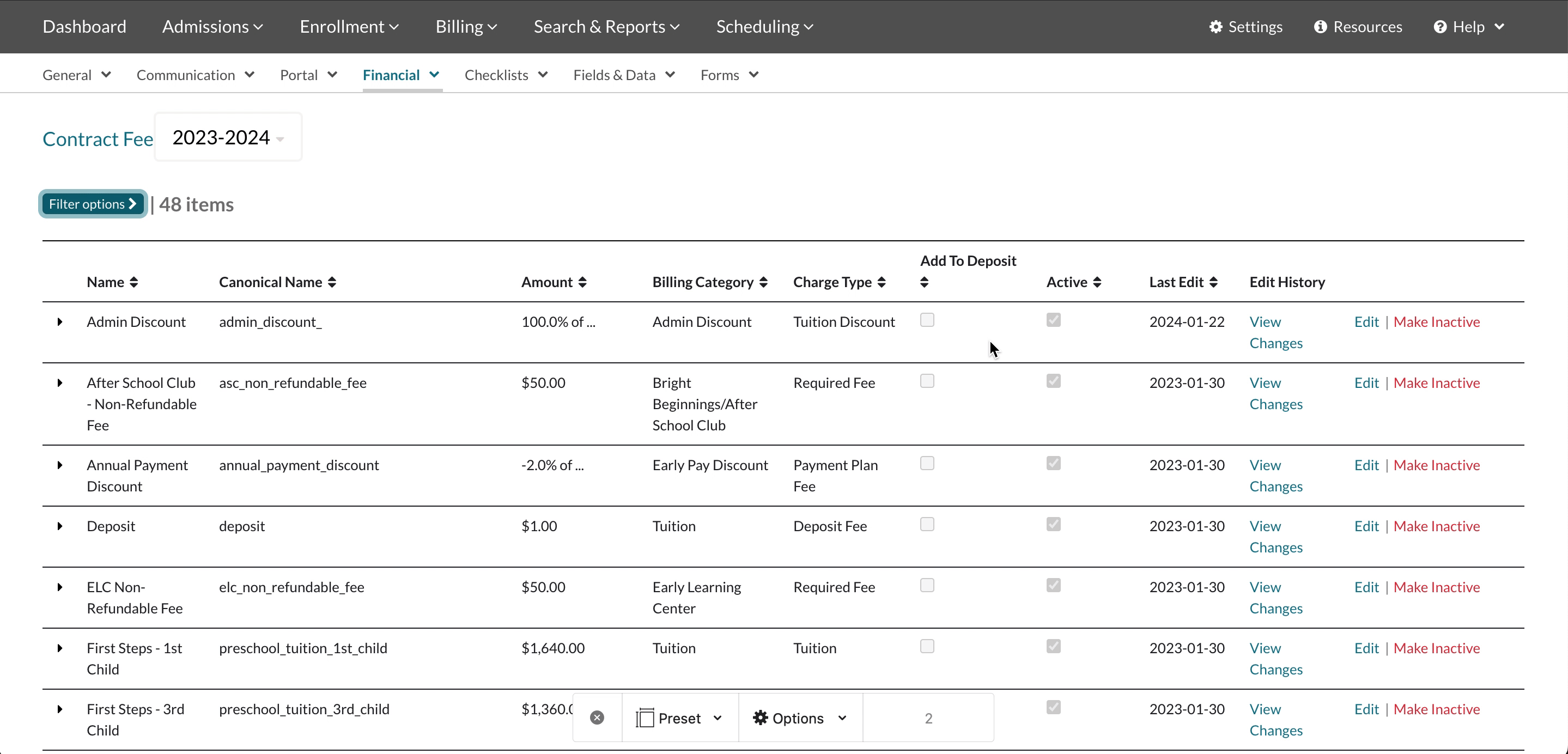Sort by Billing Category column arrows

click(763, 282)
